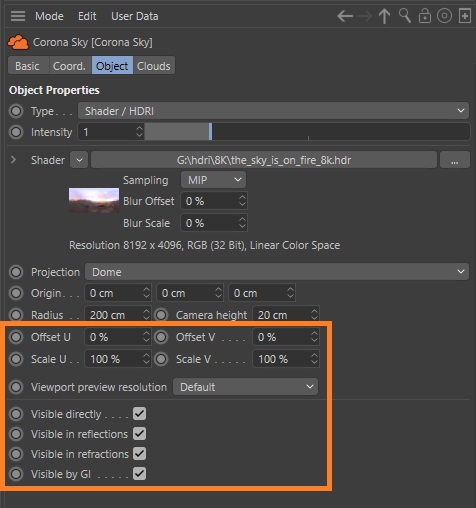Disable the Visible by GI checkbox
476x508 pixels.
[139, 474]
